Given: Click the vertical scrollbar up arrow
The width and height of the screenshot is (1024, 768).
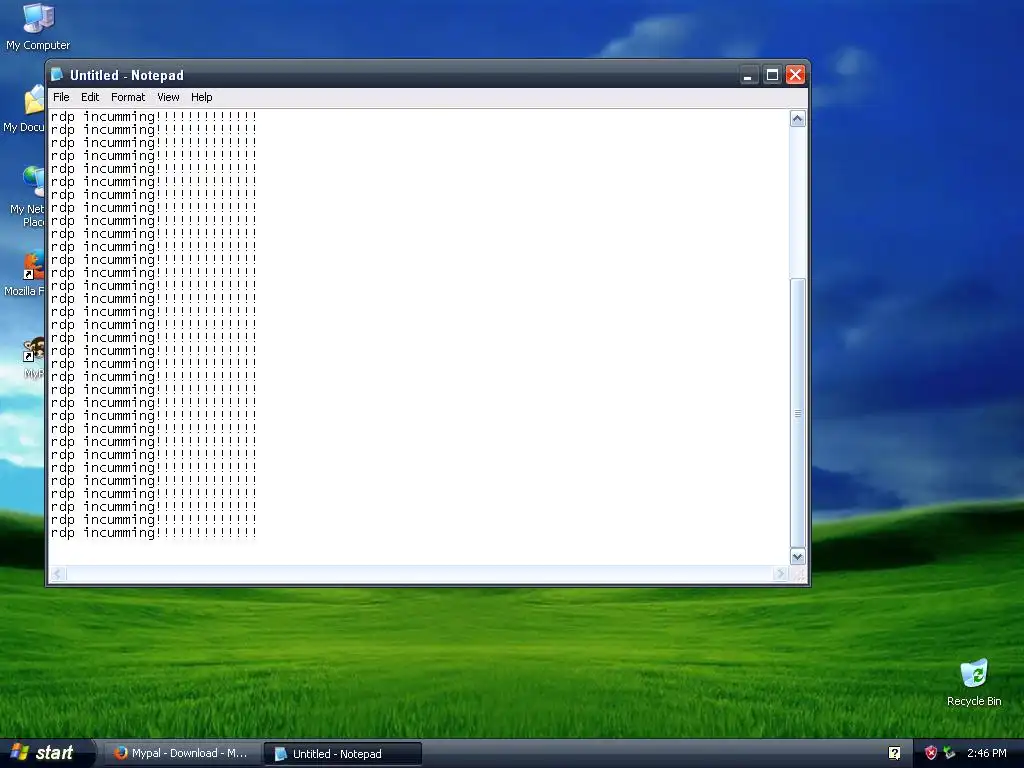Looking at the screenshot, I should [x=797, y=119].
